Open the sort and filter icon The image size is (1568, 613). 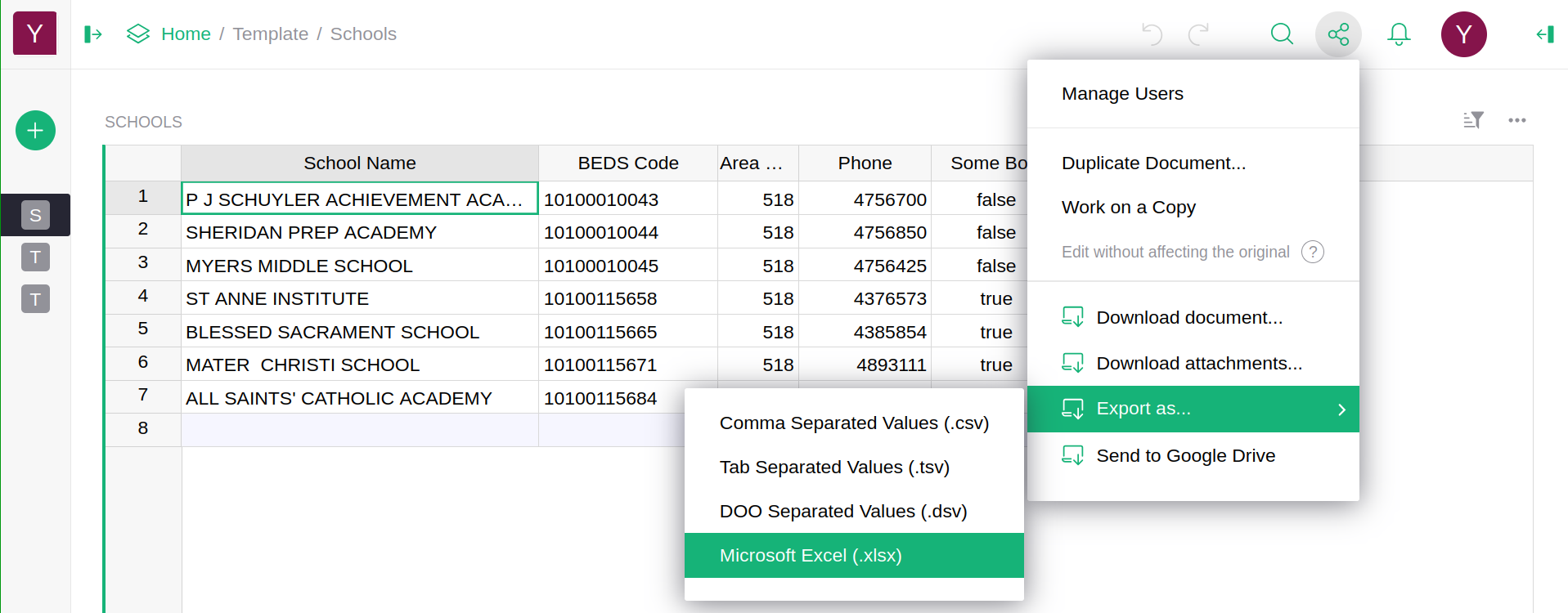pos(1473,120)
